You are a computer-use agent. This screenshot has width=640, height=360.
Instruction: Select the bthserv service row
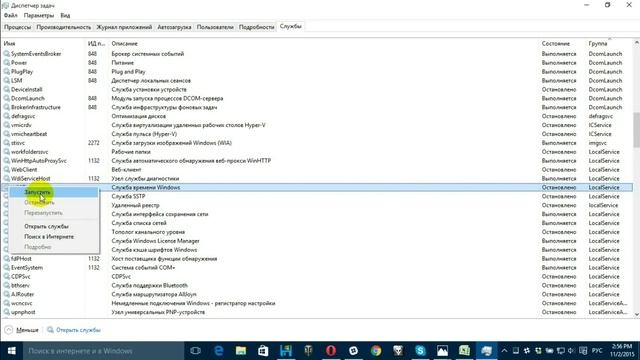pos(318,285)
